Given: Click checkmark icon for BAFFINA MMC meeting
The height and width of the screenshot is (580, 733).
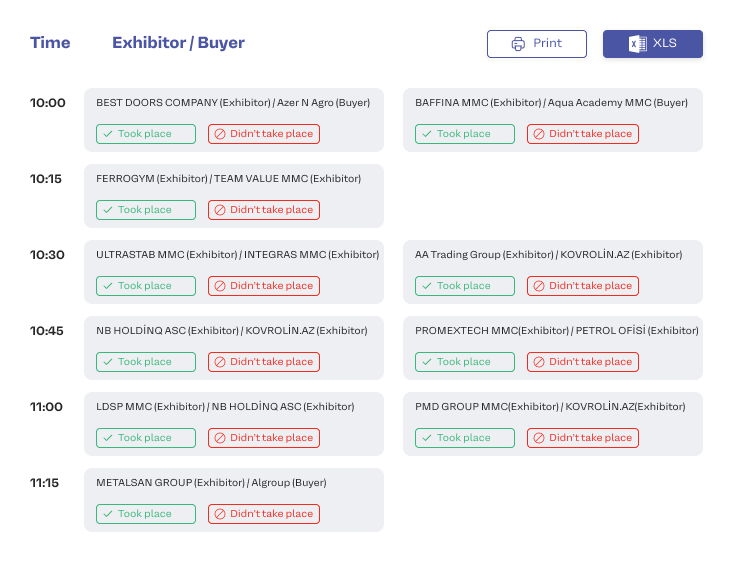Looking at the screenshot, I should coord(426,134).
